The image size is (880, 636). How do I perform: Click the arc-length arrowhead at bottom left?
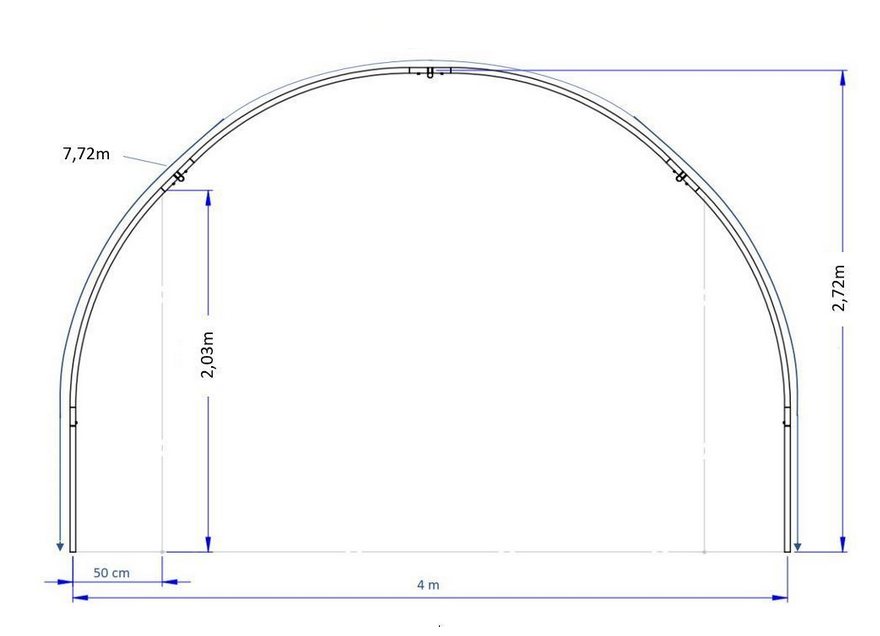tap(60, 545)
